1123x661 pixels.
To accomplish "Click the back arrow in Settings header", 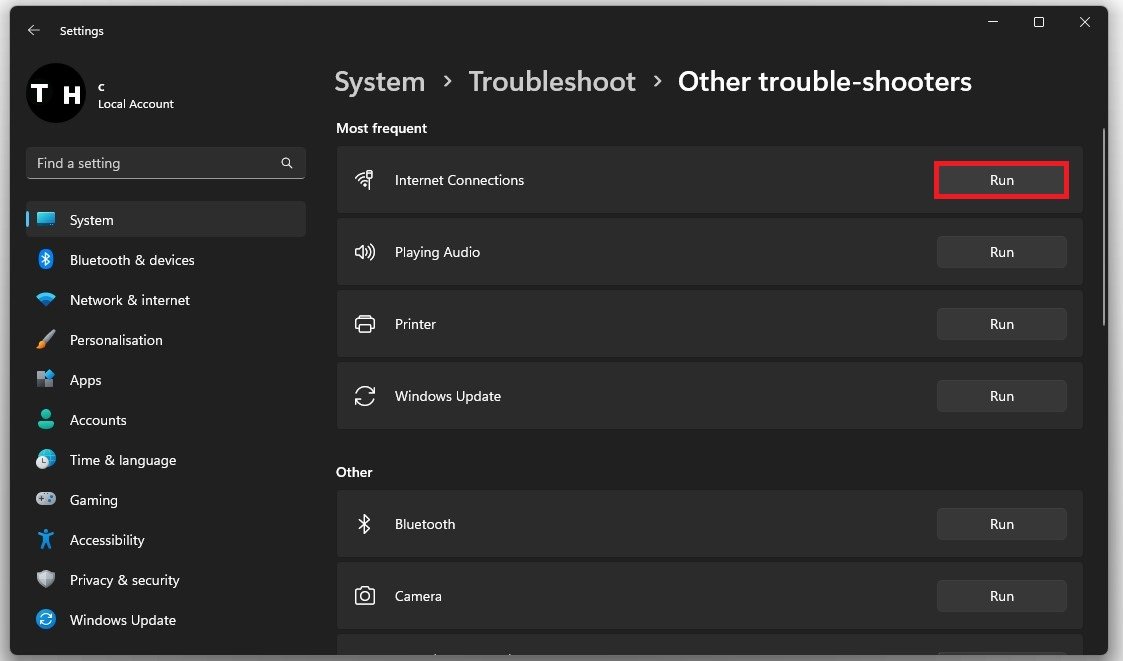I will pos(34,31).
